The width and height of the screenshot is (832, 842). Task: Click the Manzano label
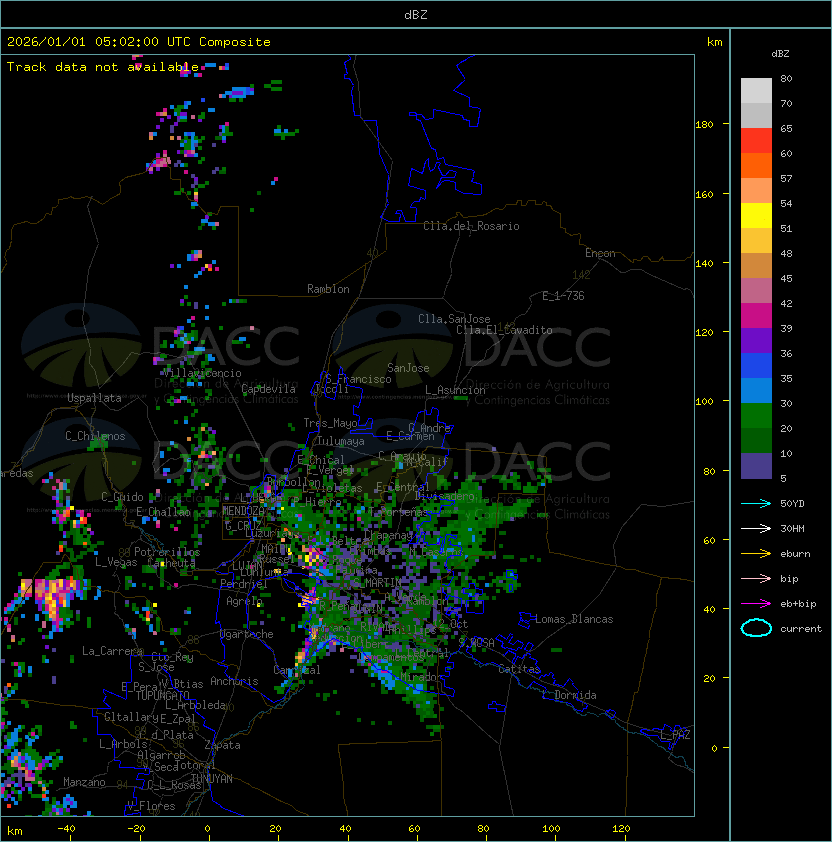pos(84,782)
